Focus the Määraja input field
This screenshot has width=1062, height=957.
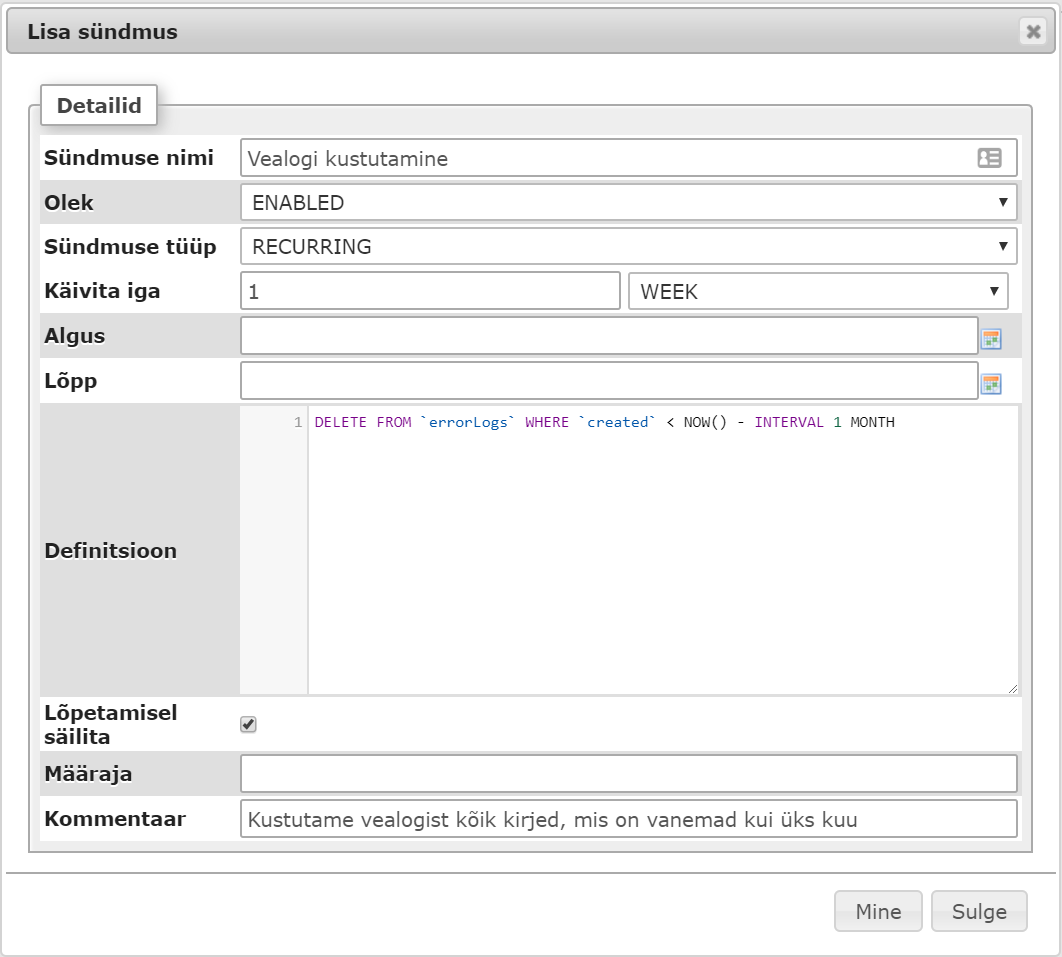point(628,774)
